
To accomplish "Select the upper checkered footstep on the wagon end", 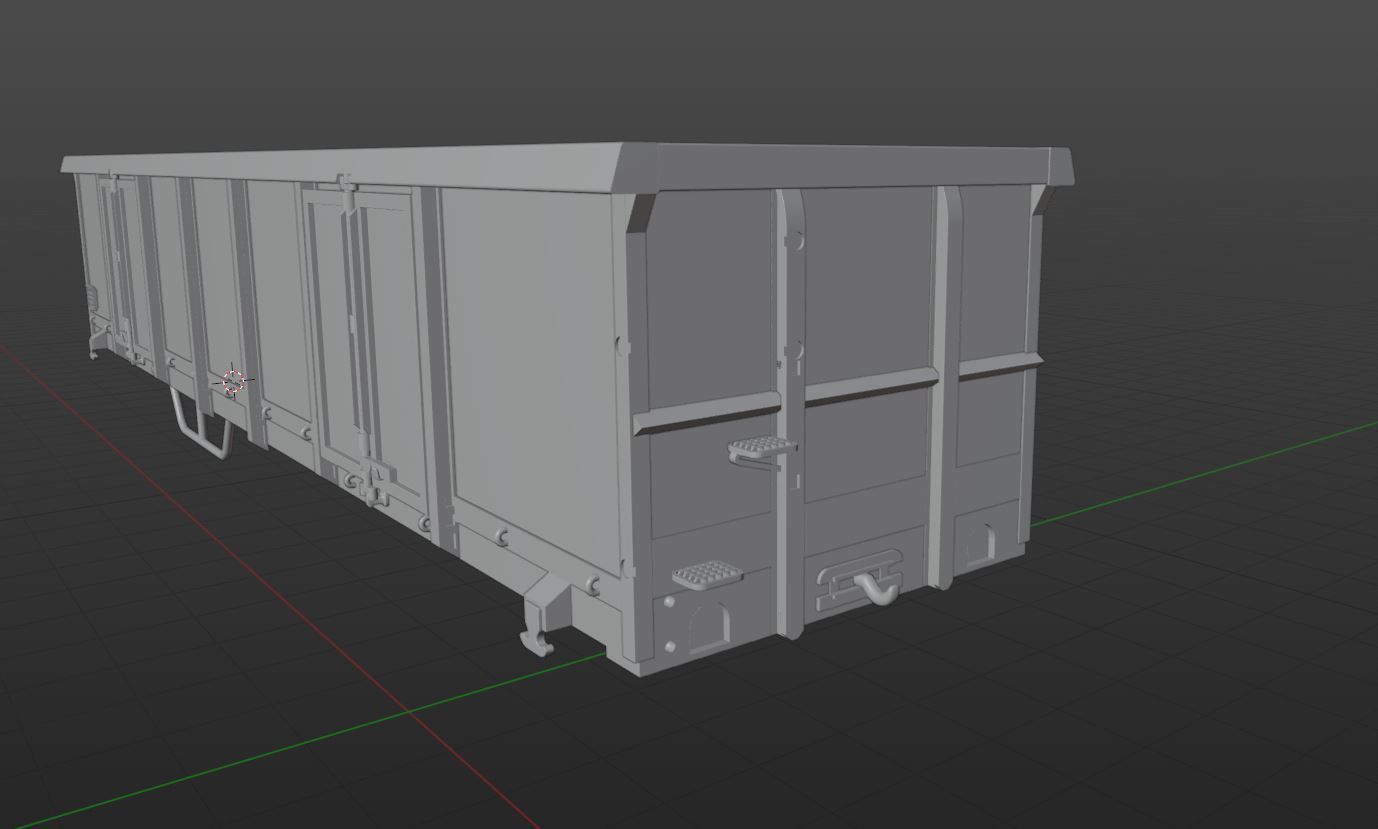I will [760, 448].
